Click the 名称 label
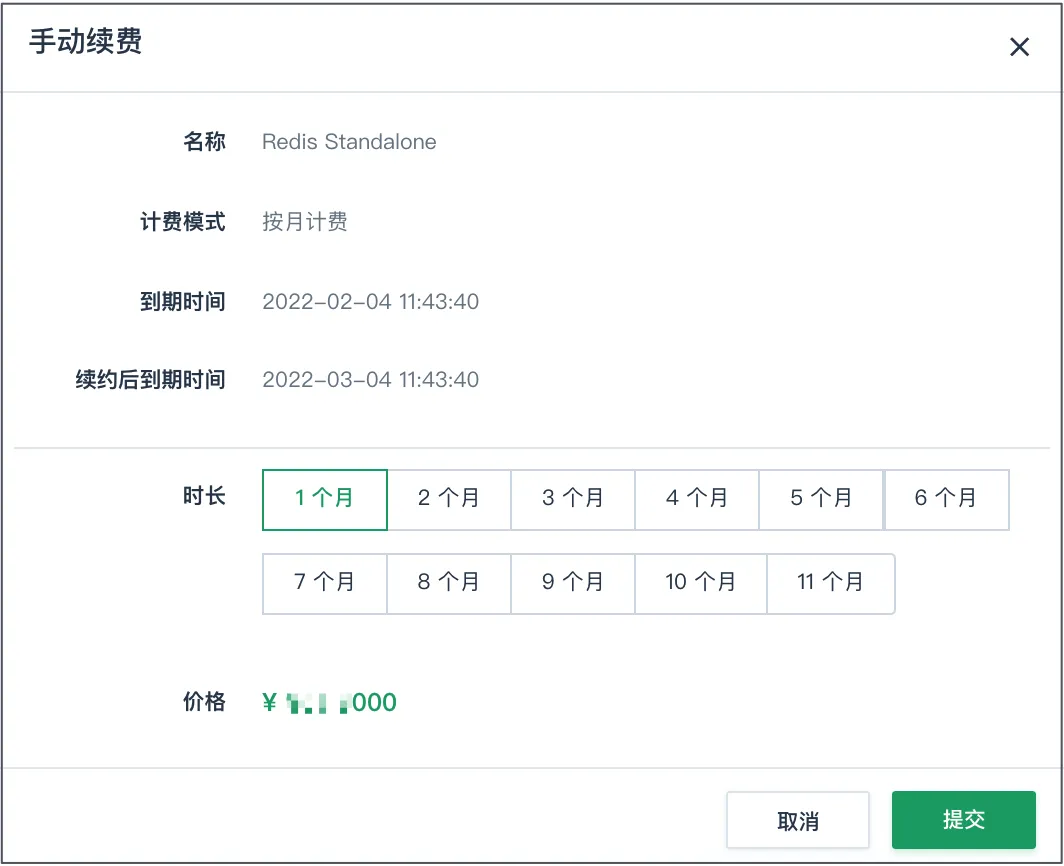The height and width of the screenshot is (866, 1064). (204, 142)
